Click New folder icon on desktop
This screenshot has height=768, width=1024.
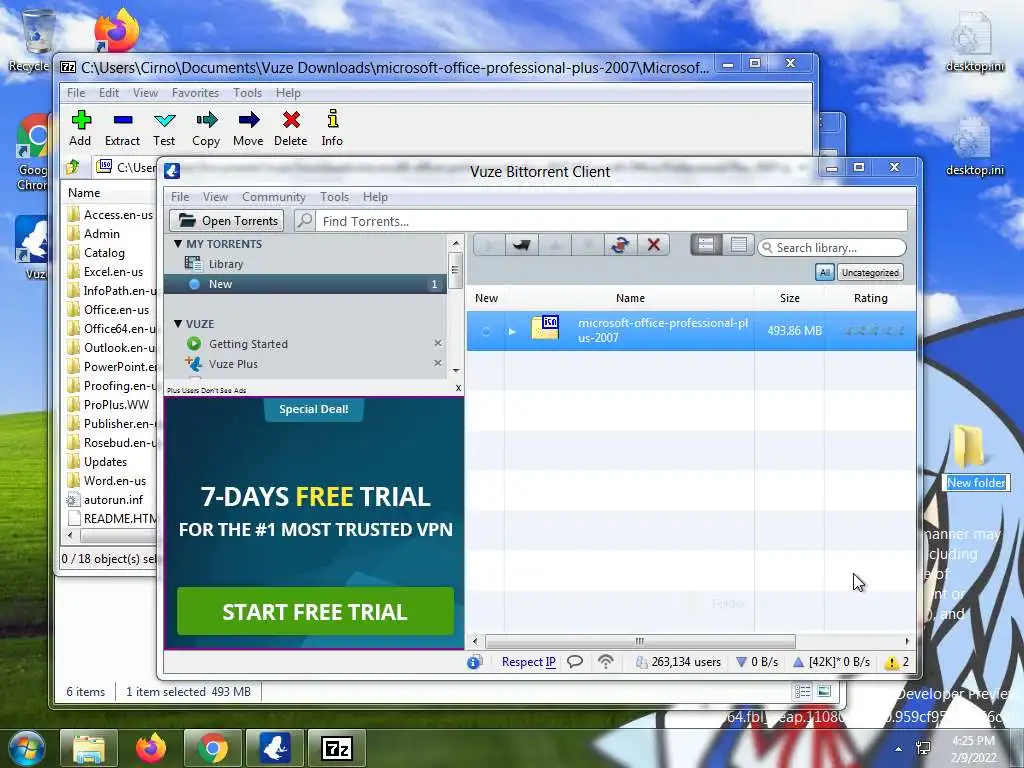click(969, 447)
